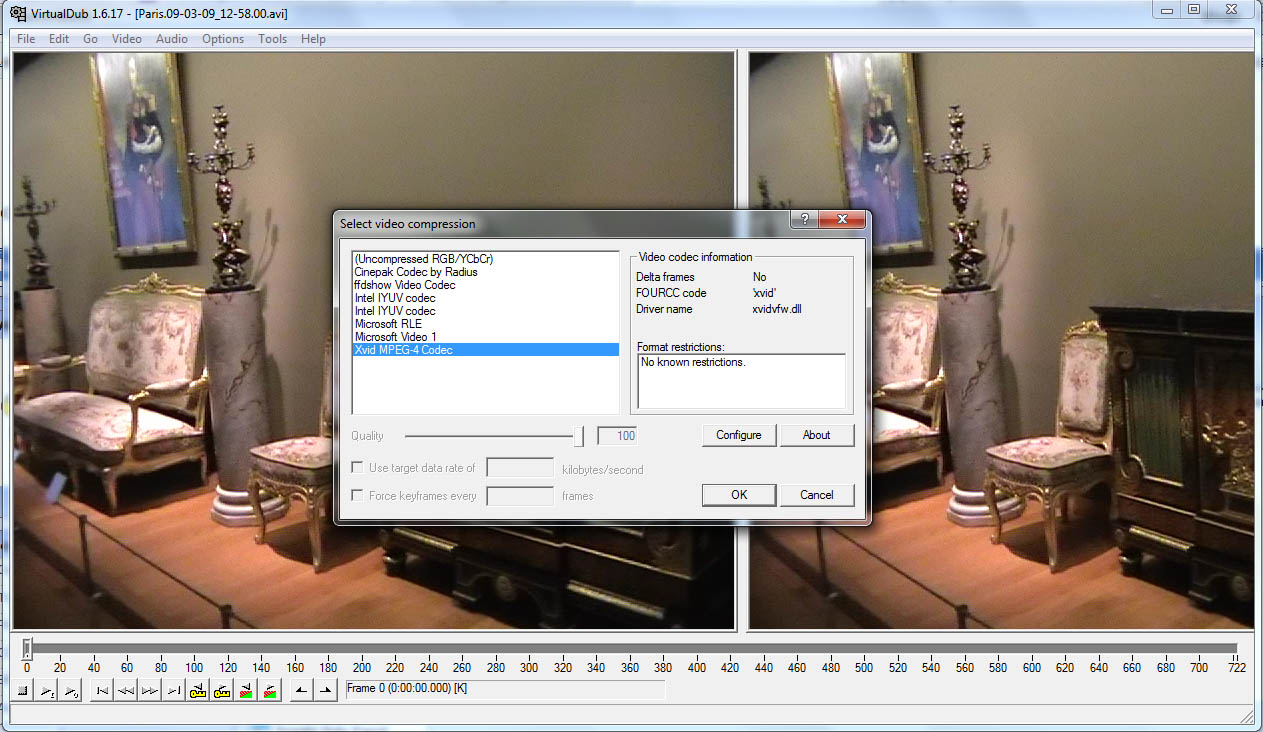Click the Quality slider handle
The image size is (1263, 732).
(x=578, y=436)
